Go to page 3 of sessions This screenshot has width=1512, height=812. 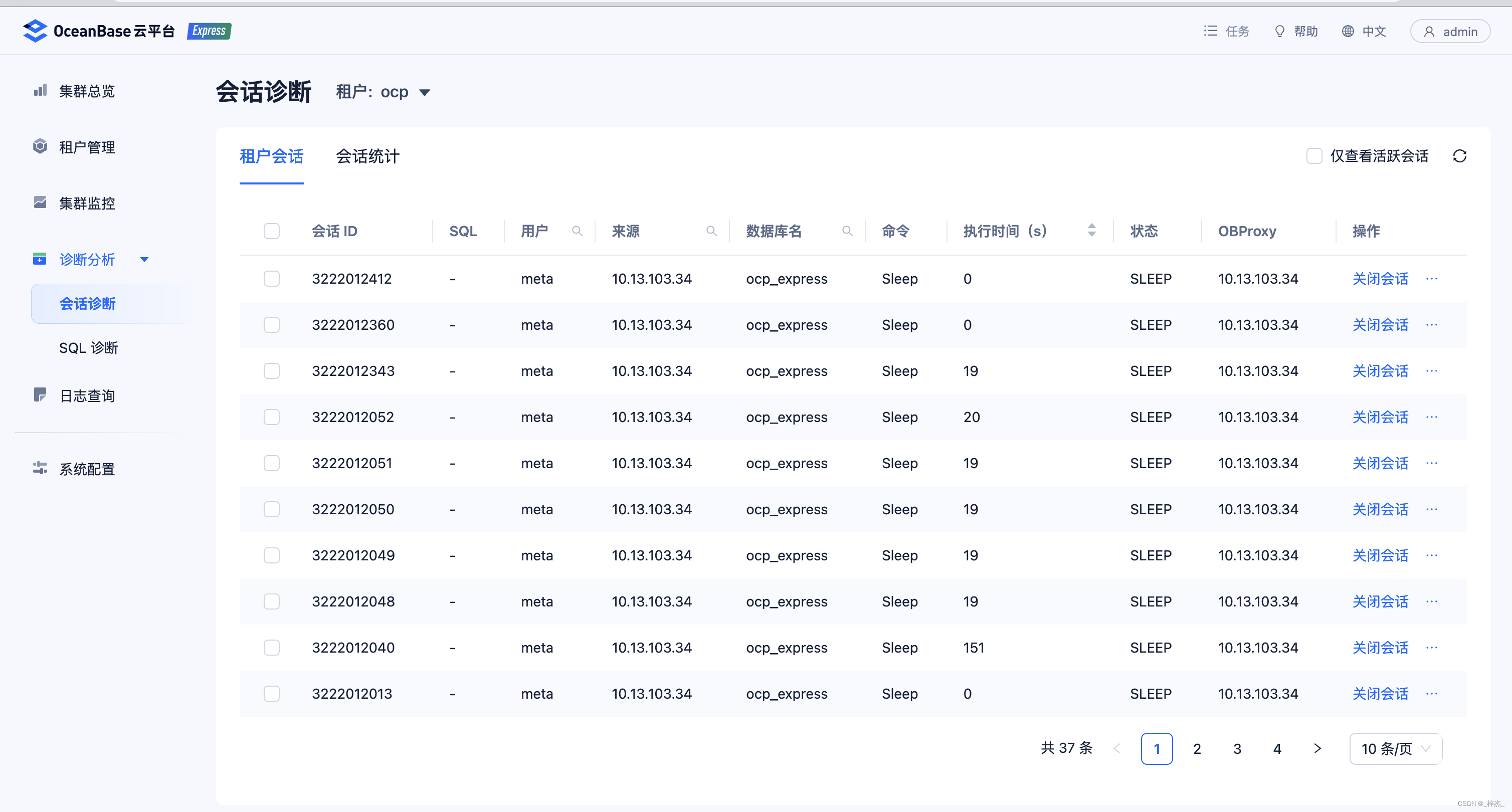point(1237,749)
